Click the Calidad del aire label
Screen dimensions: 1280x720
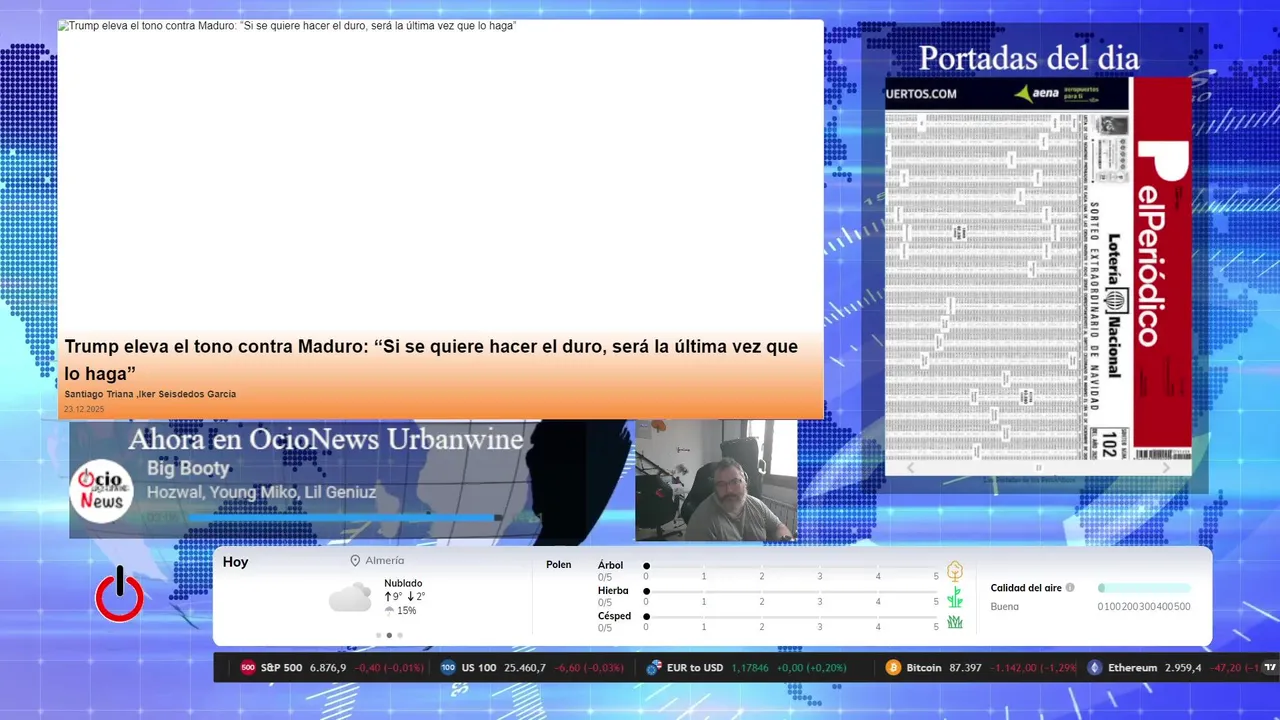click(x=1026, y=588)
